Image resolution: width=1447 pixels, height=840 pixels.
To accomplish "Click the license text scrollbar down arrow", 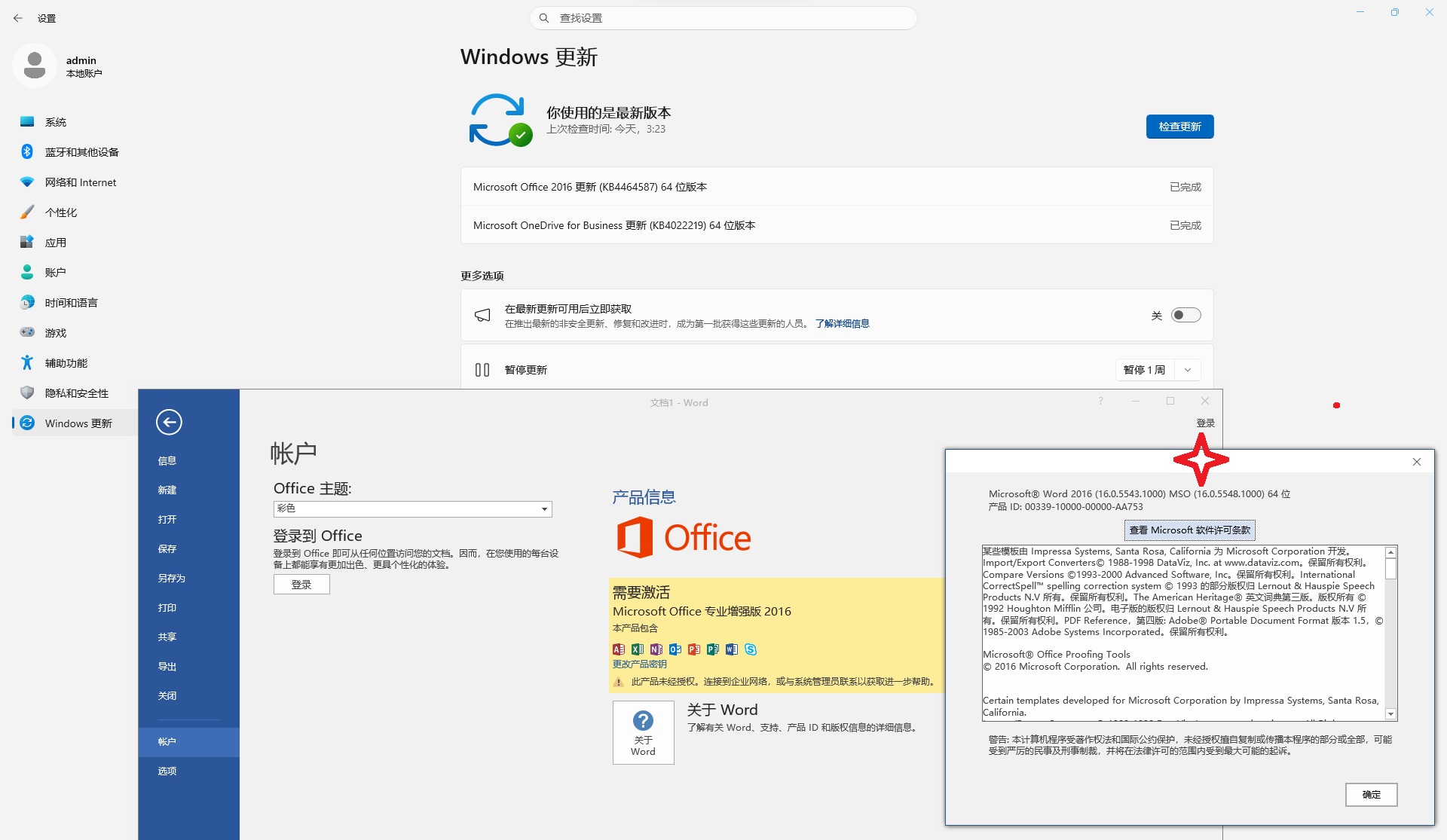I will pos(1391,714).
